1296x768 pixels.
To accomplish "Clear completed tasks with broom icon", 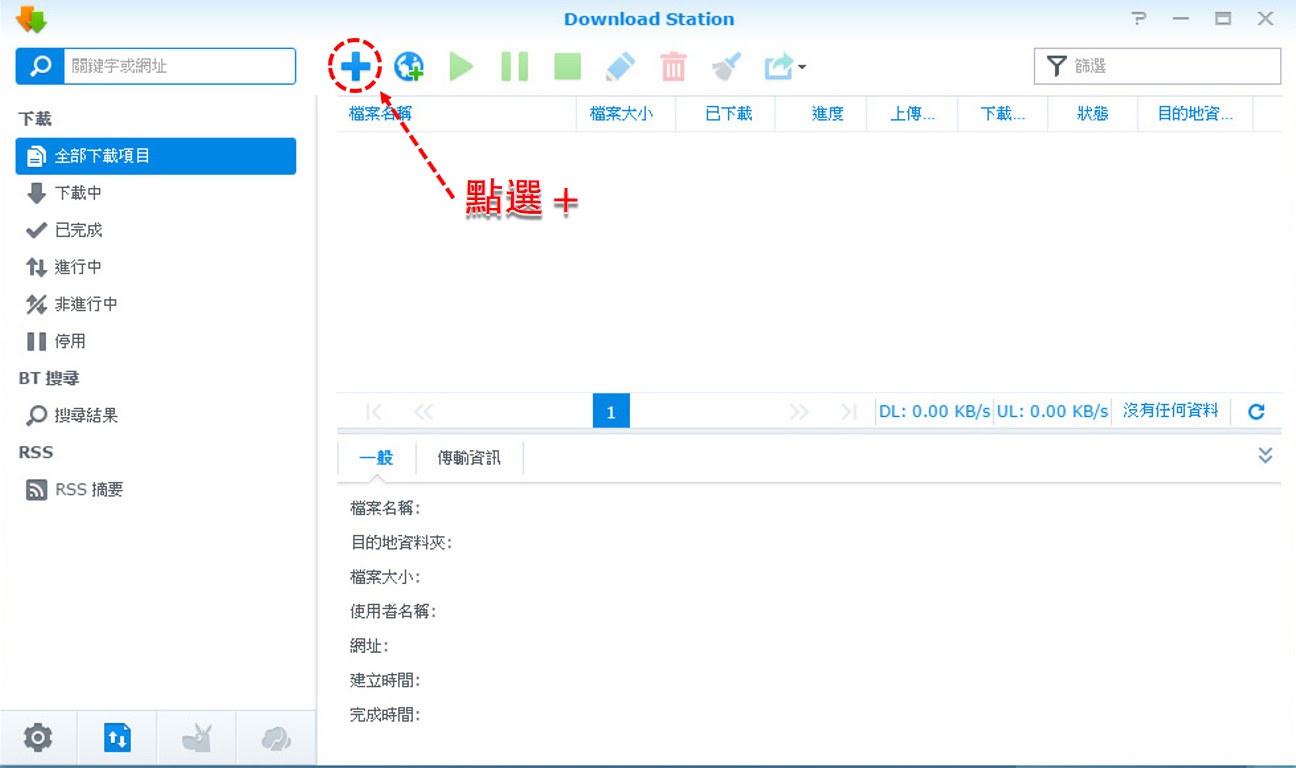I will pos(727,67).
